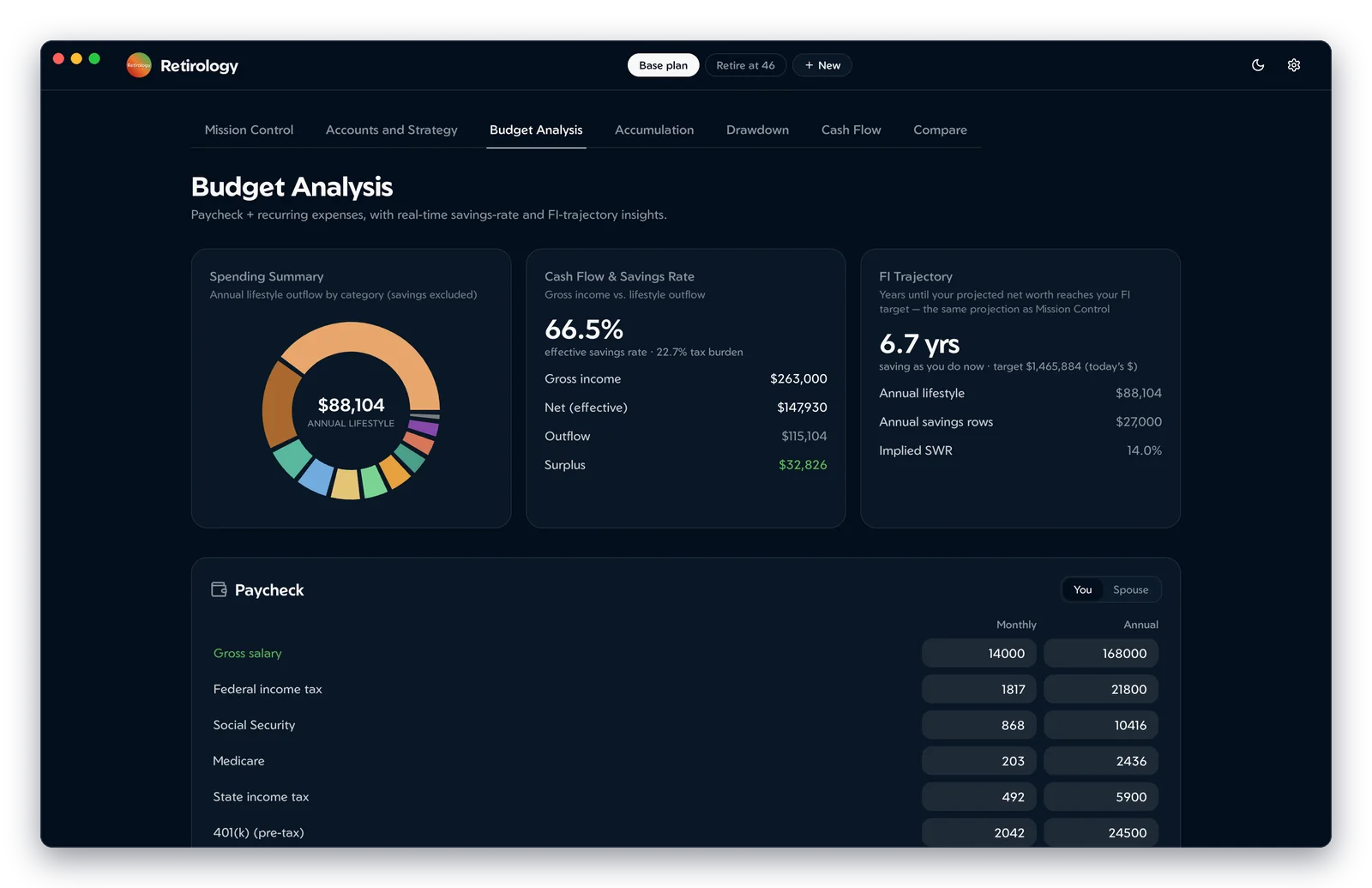Switch to the Cash Flow tab

point(851,130)
